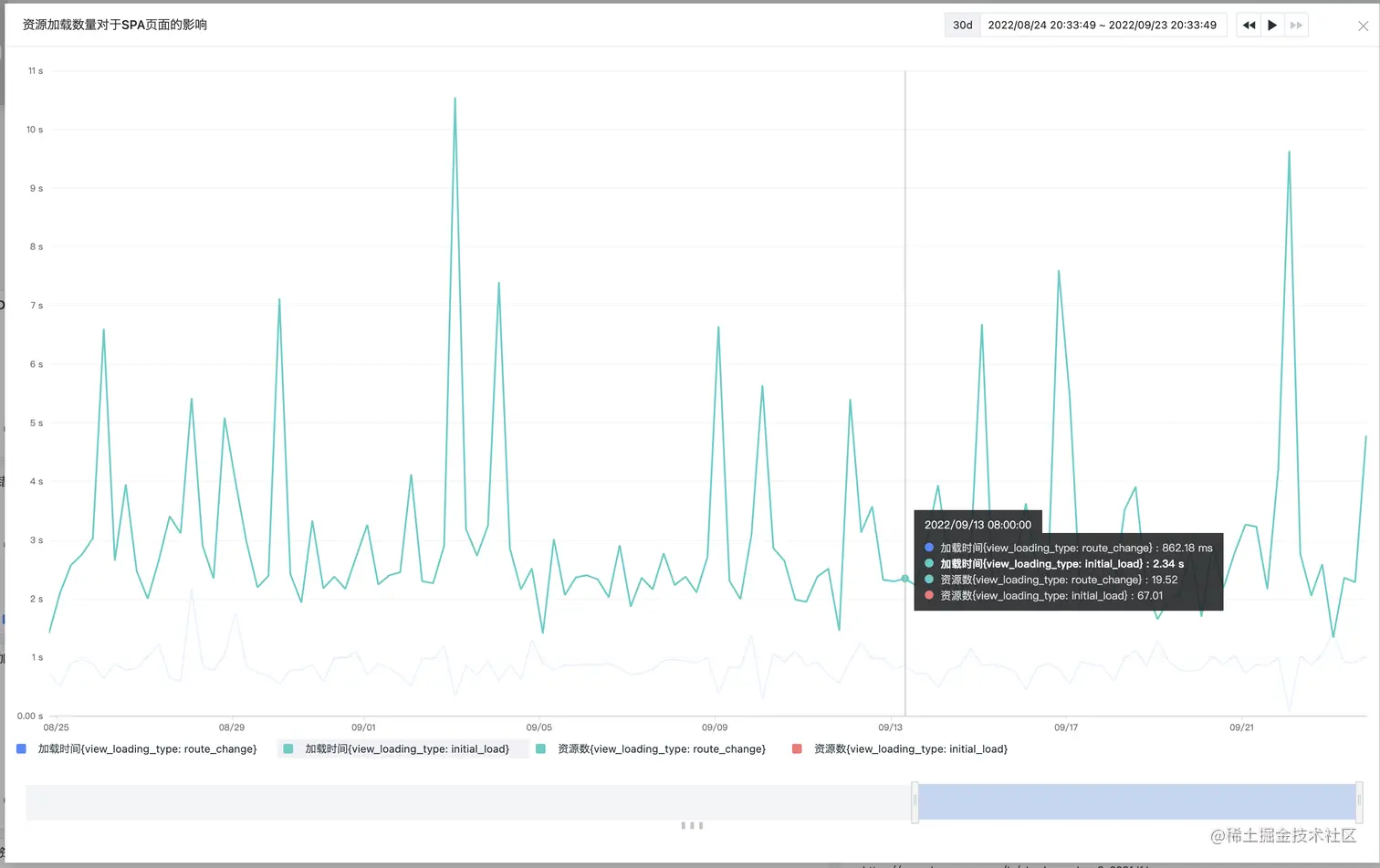The image size is (1380, 868).
Task: Click tooltip row showing 862.18 ms
Action: tap(1069, 548)
